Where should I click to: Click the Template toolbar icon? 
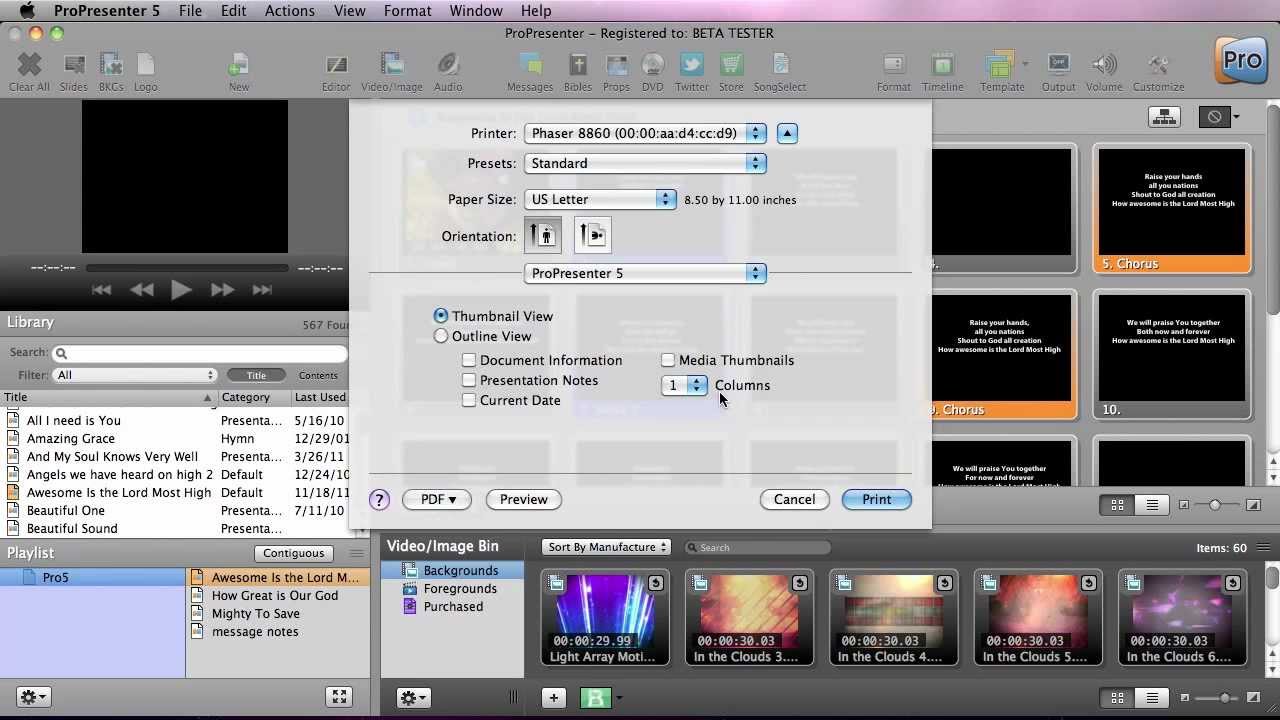point(1002,72)
